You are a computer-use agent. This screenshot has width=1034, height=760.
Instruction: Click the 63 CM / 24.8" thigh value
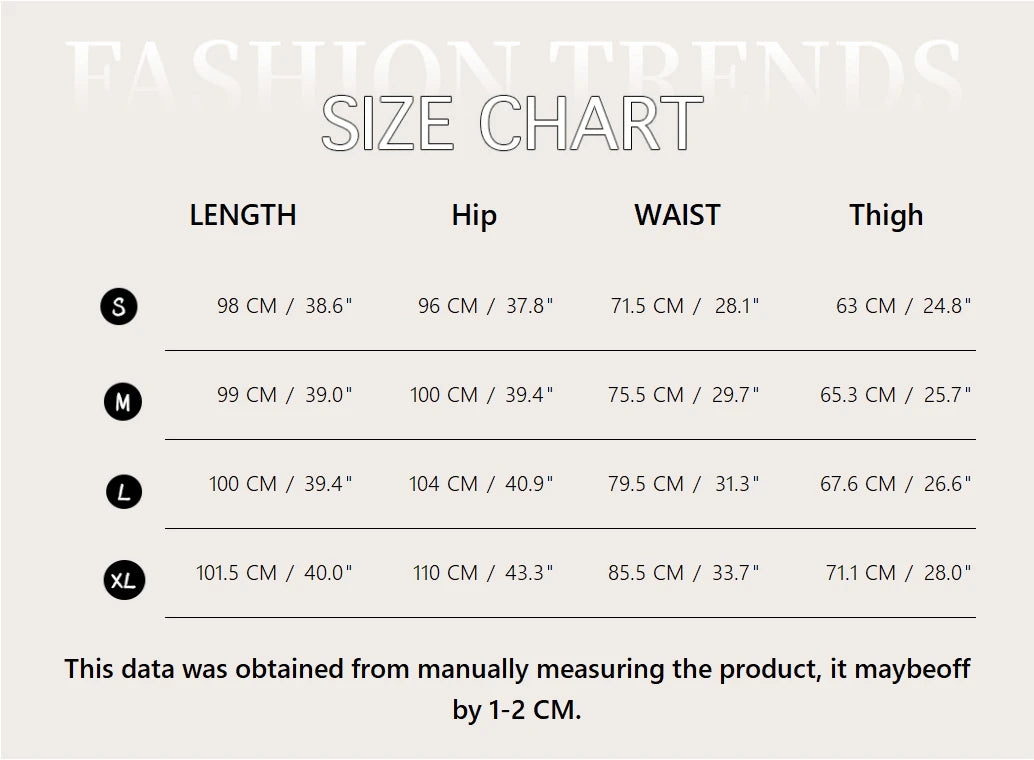pos(904,306)
